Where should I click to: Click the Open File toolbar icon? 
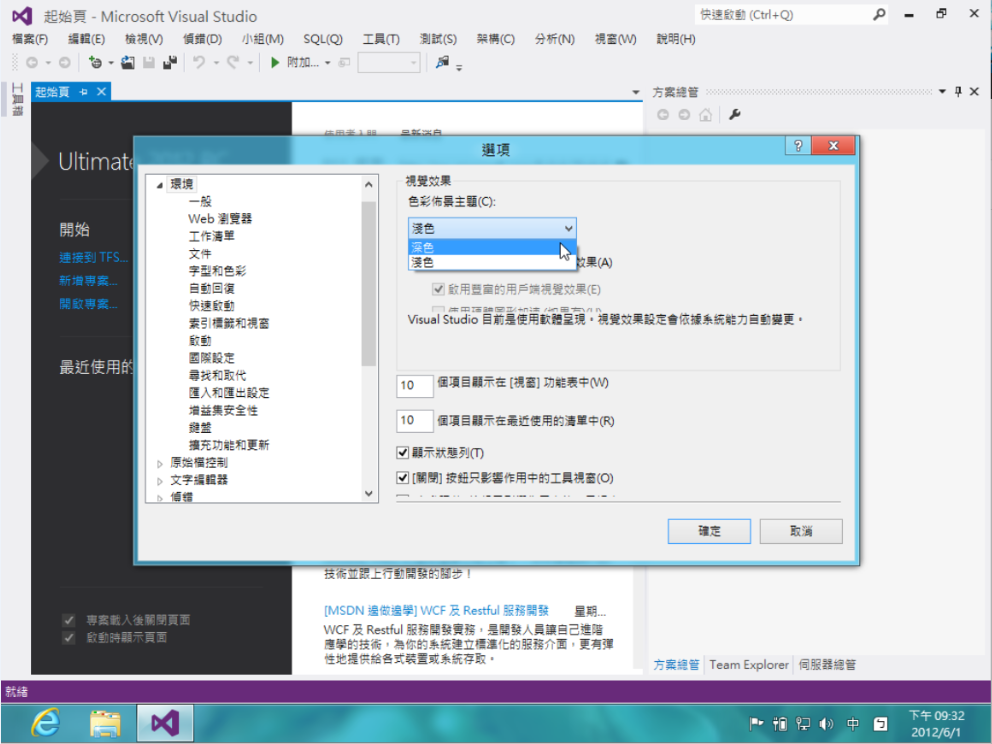tap(128, 63)
